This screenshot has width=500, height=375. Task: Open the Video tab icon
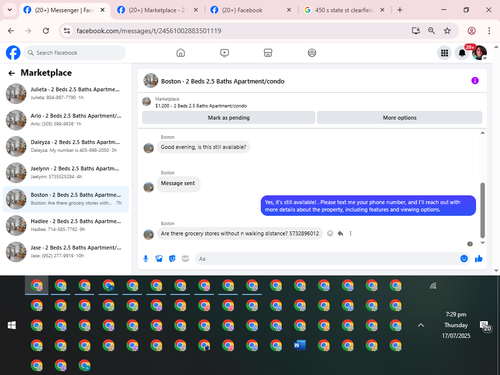click(224, 53)
